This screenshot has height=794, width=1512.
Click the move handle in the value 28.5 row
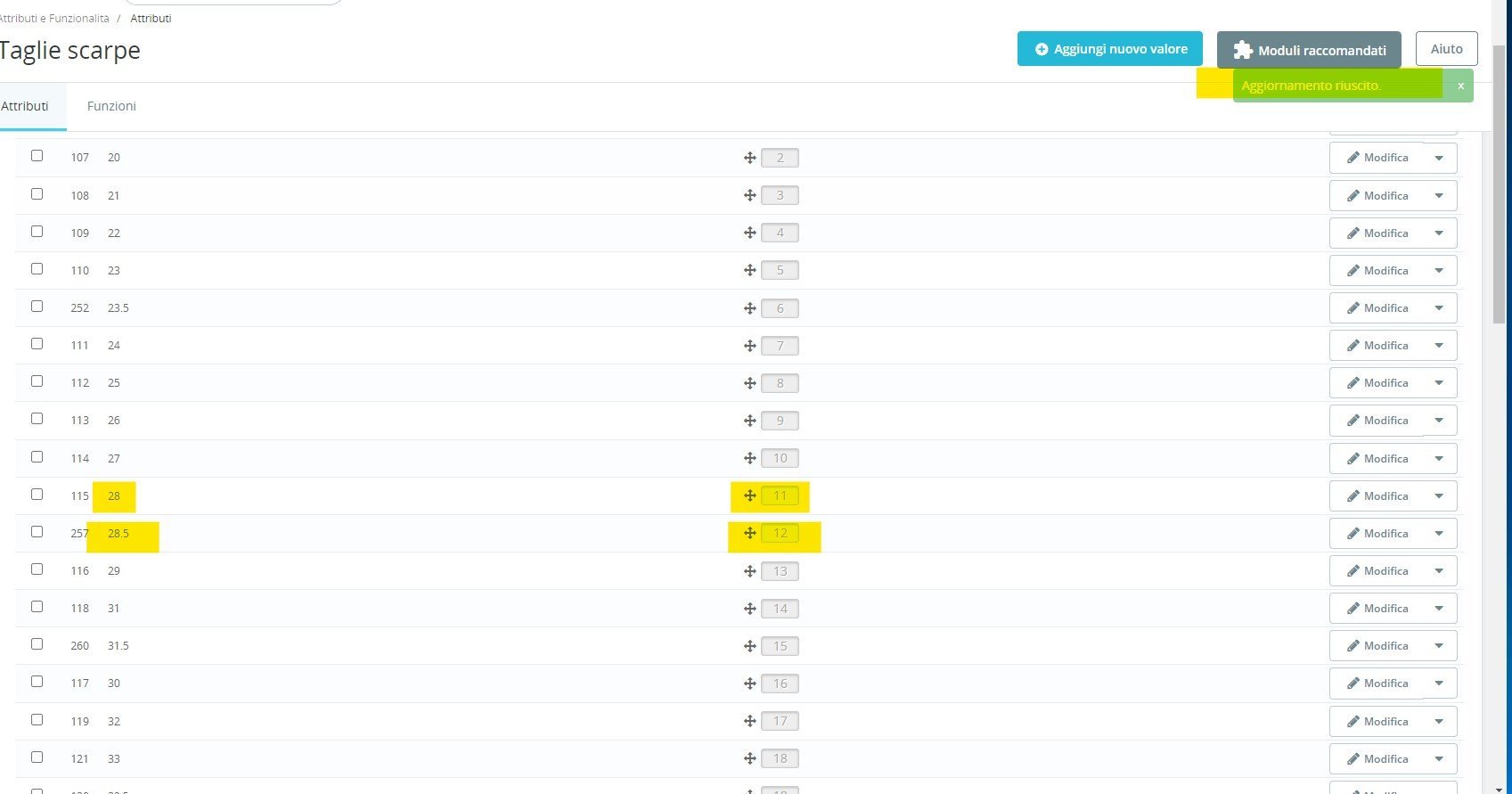click(x=749, y=533)
